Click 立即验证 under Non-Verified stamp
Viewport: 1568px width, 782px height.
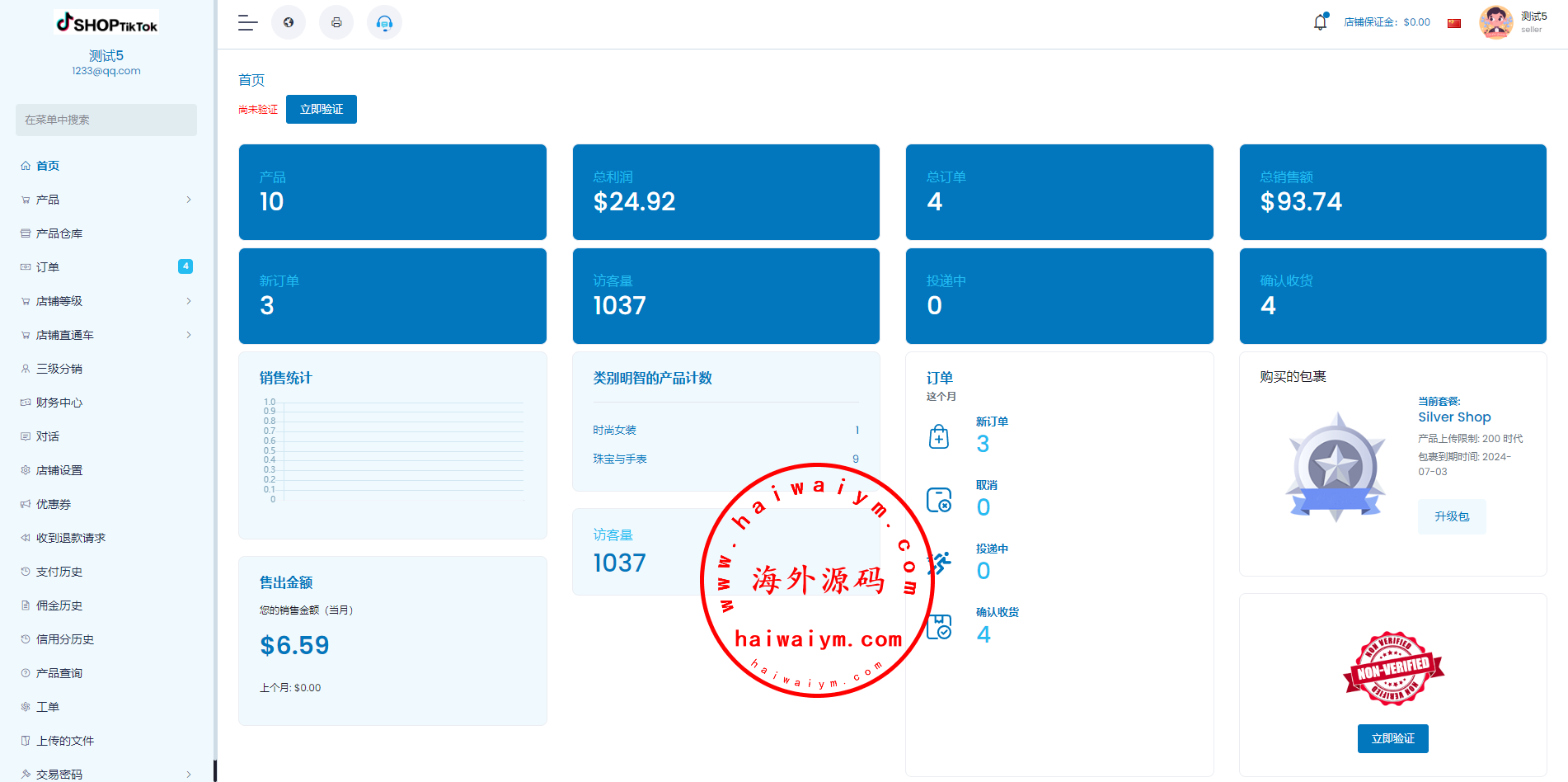tap(1392, 738)
